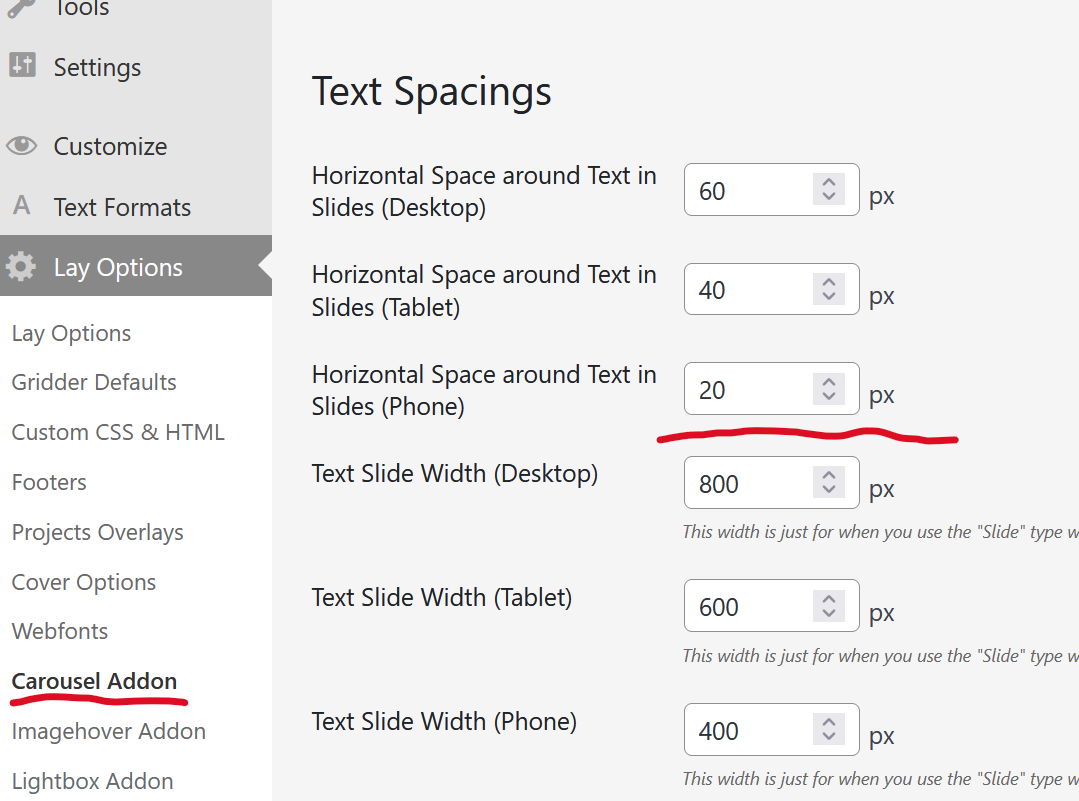Click the Customize eye icon
Image resolution: width=1079 pixels, height=801 pixels.
[21, 146]
